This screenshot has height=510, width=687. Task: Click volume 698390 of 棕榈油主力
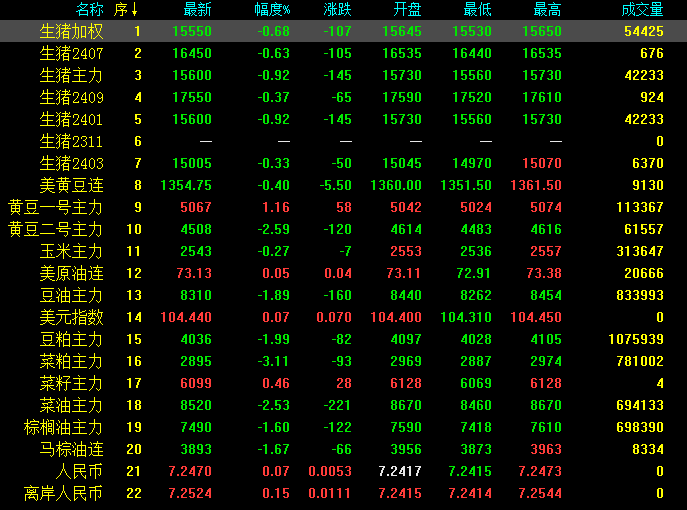[x=640, y=427]
